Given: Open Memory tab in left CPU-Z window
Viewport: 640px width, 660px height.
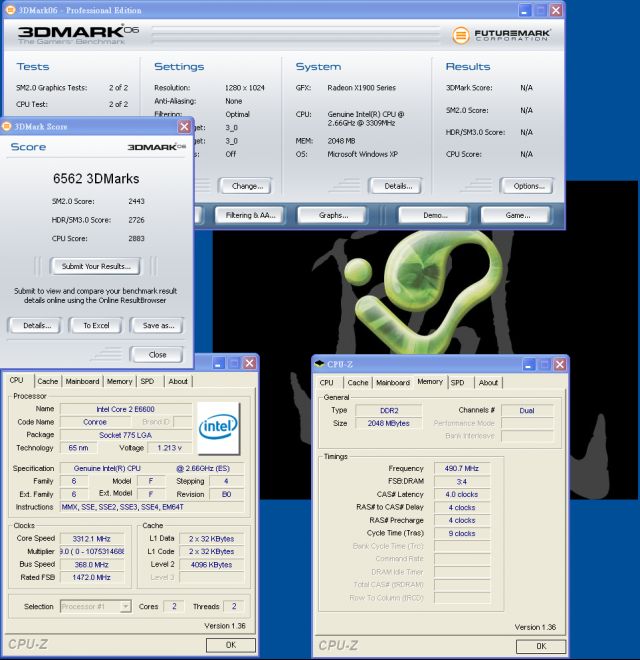Looking at the screenshot, I should coord(119,381).
